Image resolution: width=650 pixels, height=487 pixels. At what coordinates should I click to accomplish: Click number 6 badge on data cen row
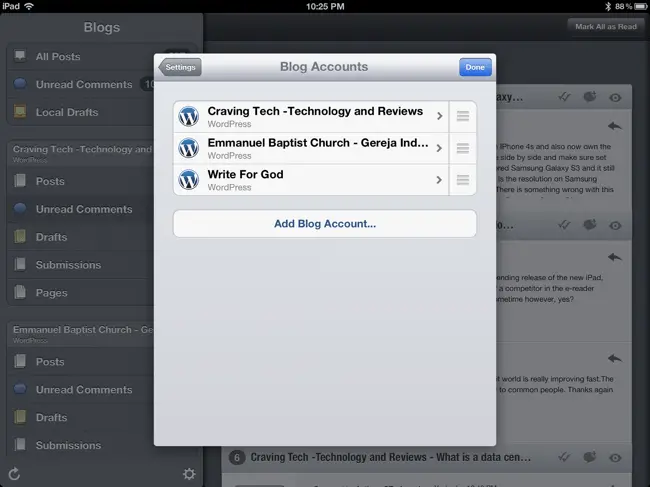(237, 458)
